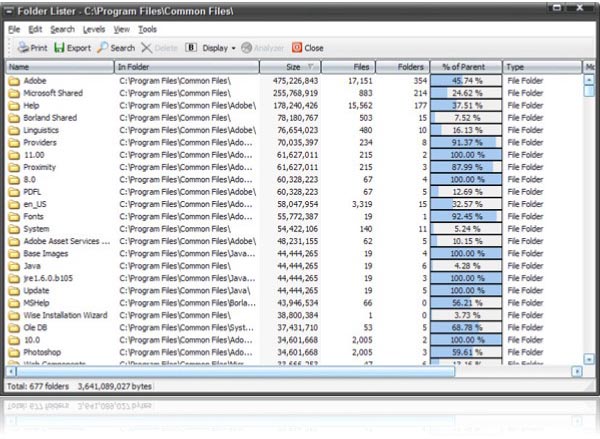This screenshot has width=600, height=439.
Task: Click the In Folder column header
Action: [185, 67]
